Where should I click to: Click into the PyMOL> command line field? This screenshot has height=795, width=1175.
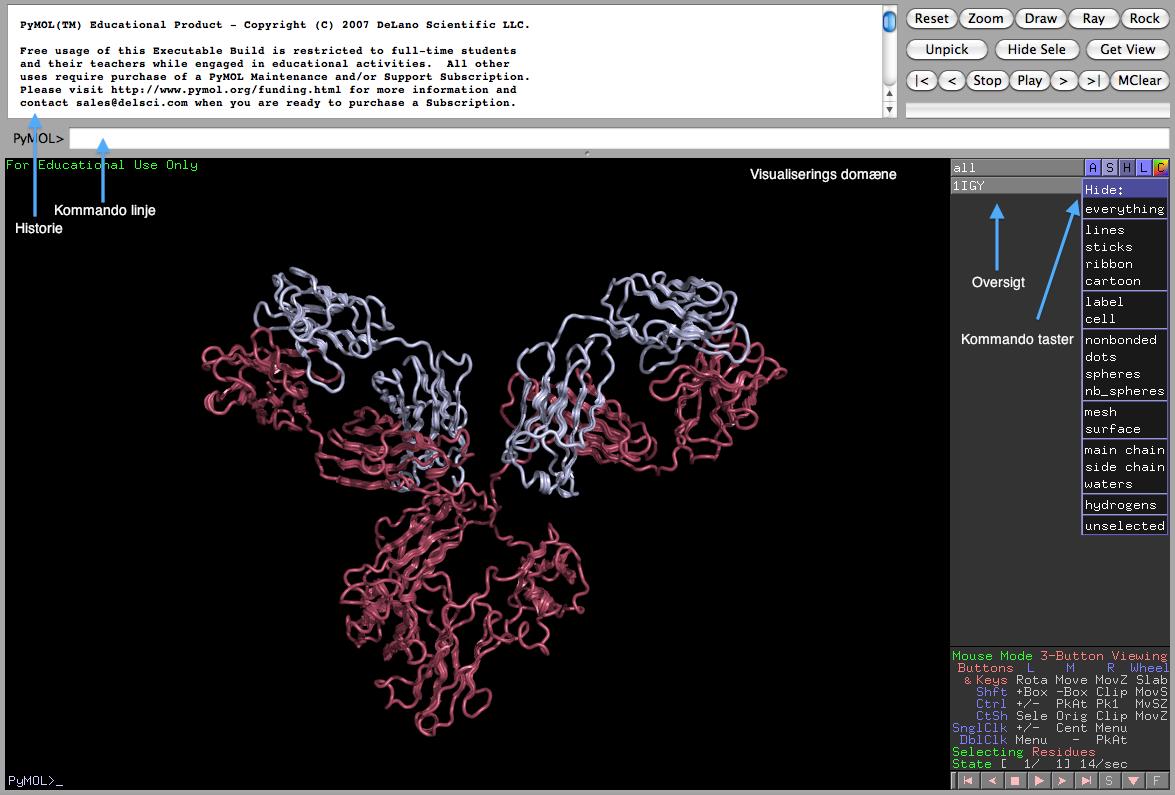click(x=618, y=139)
